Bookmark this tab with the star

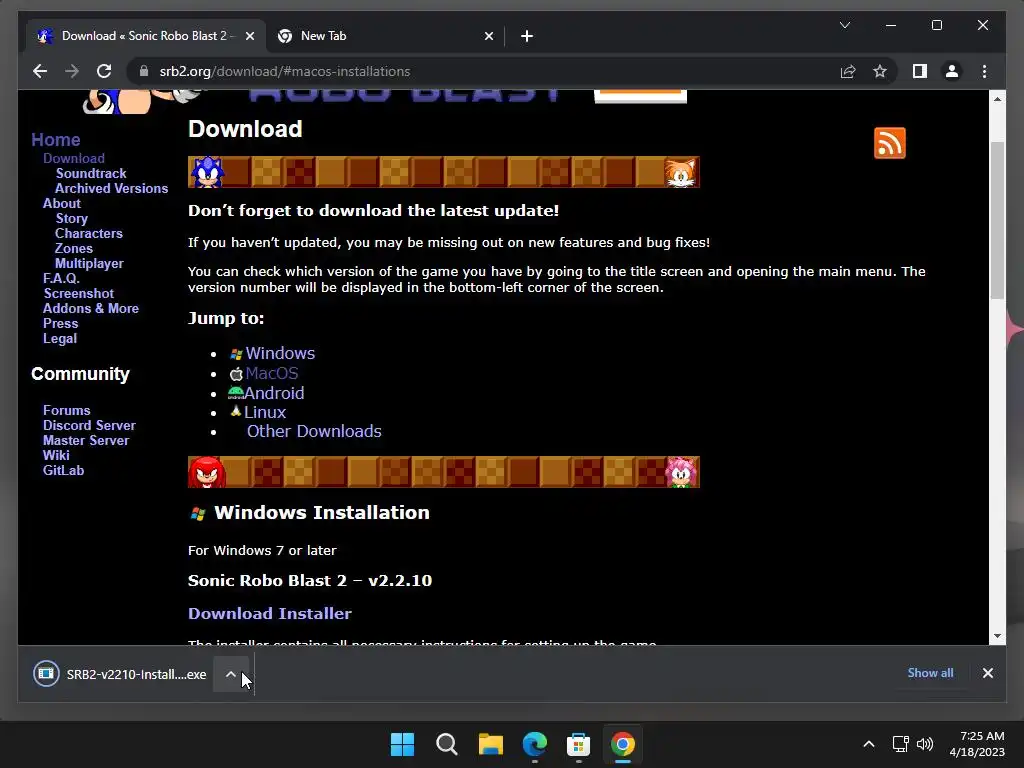tap(880, 71)
